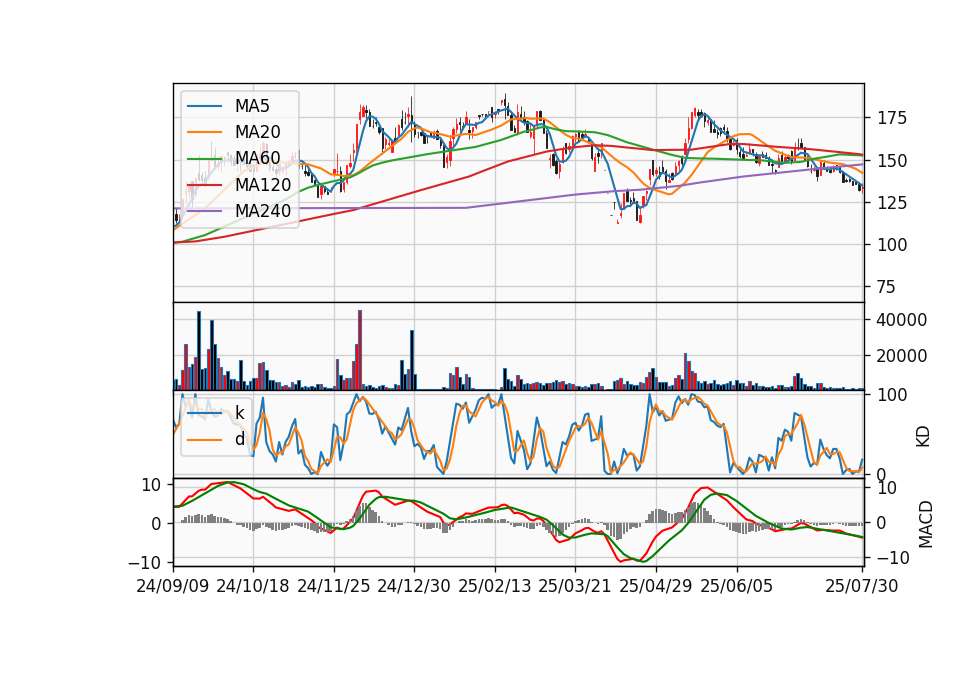Viewport: 960px width, 690px height.
Task: Click the 25/04/29 date label
Action: click(x=656, y=586)
